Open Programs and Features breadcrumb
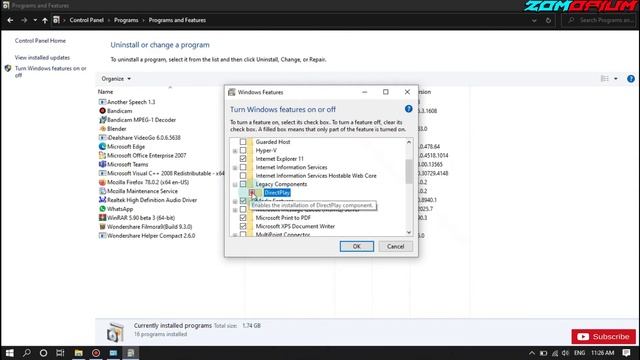Image resolution: width=640 pixels, height=360 pixels. pyautogui.click(x=177, y=20)
